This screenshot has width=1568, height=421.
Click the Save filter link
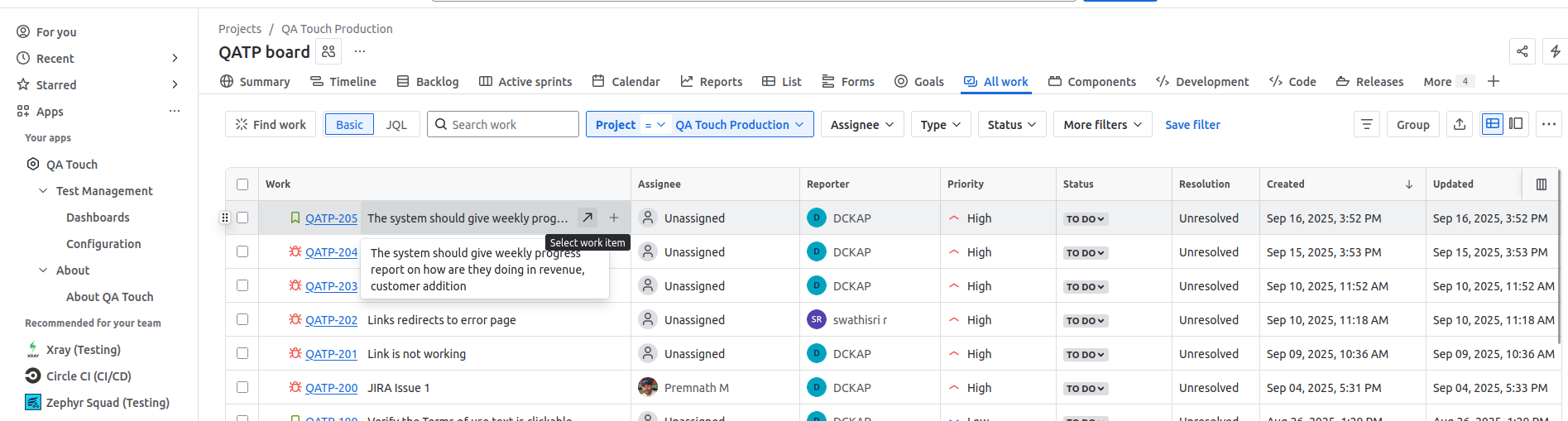coord(1192,124)
